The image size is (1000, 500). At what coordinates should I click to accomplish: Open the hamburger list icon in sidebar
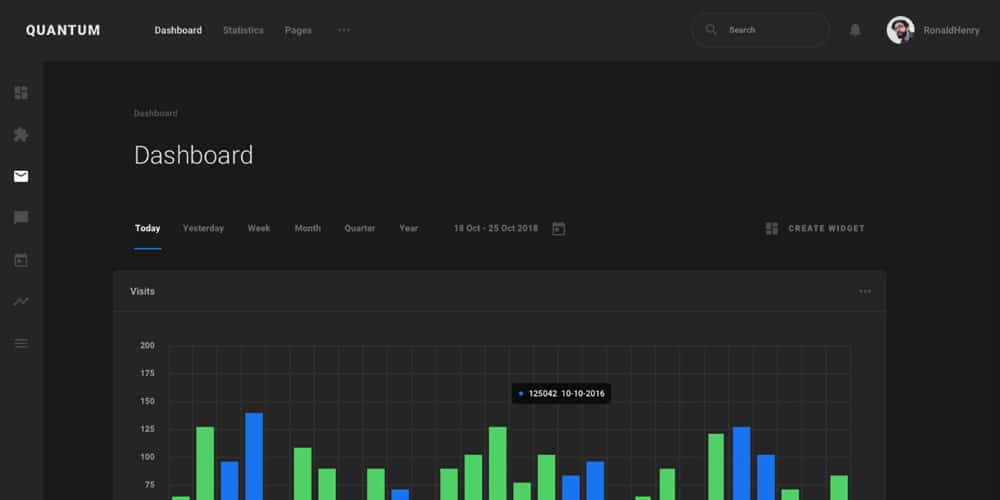click(21, 344)
